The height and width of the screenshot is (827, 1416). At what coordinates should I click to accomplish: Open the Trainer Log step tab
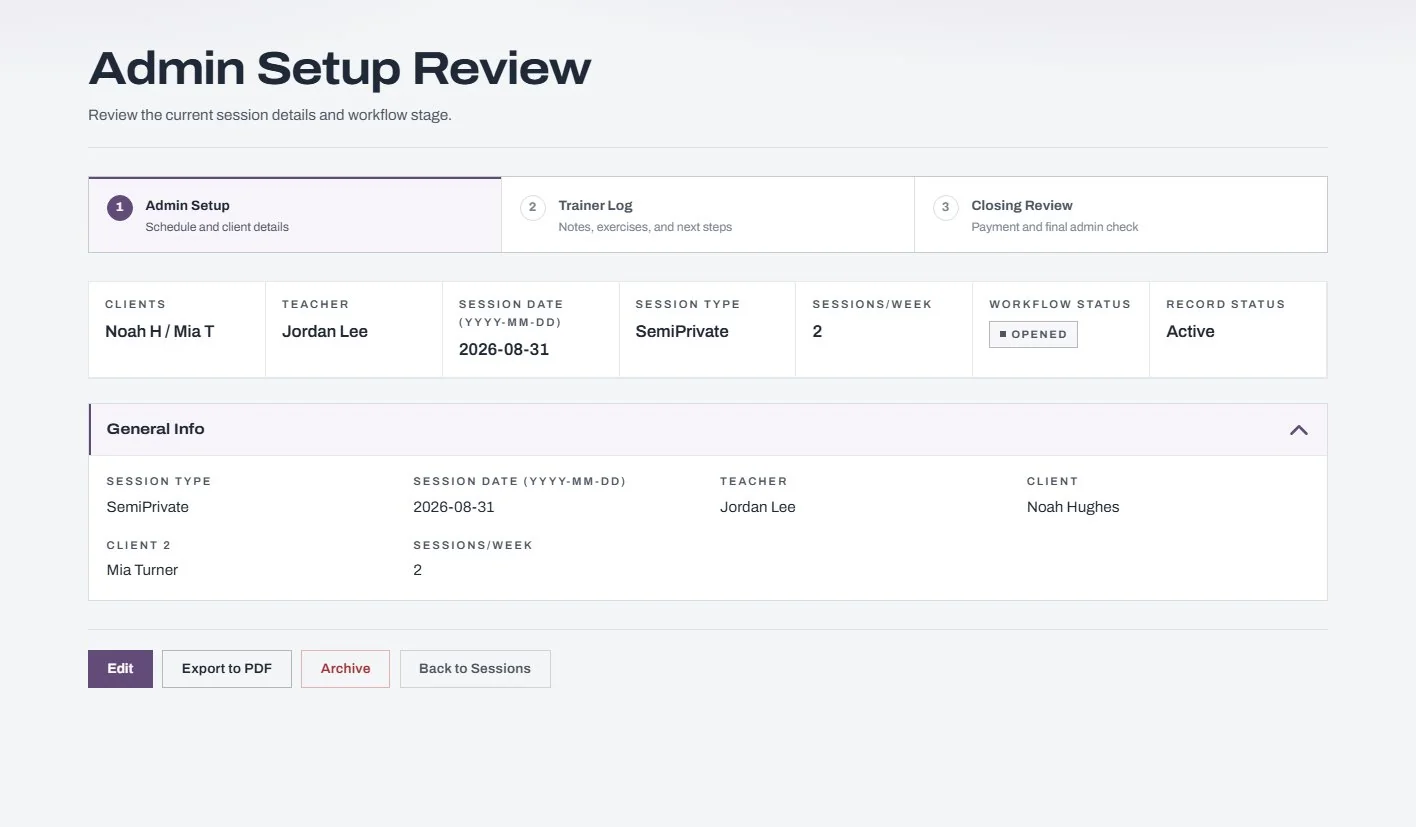[x=708, y=215]
